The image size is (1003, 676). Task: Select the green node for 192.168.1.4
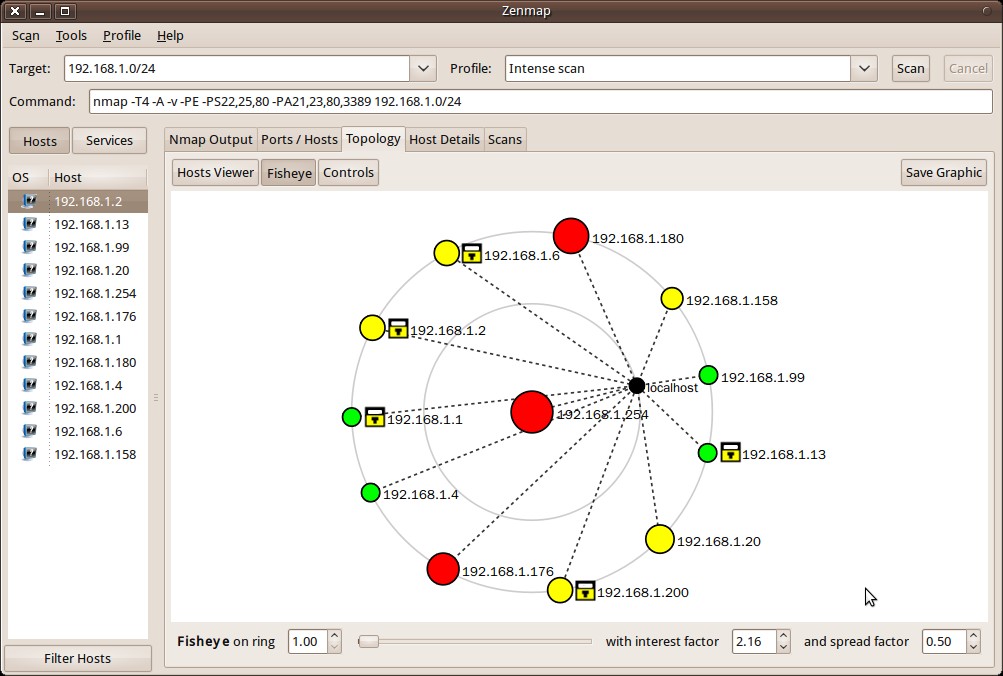tap(370, 492)
